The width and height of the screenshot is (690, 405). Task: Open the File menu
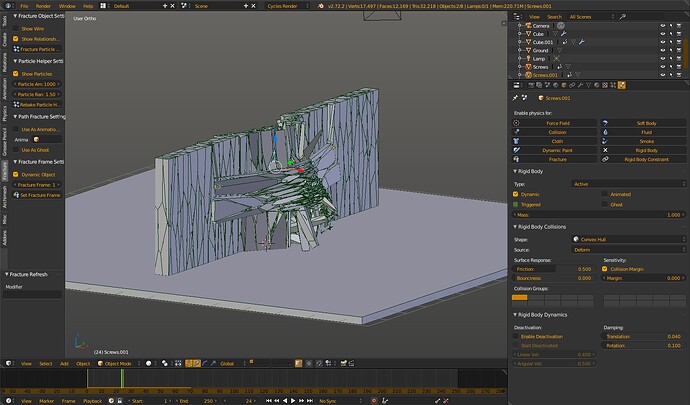click(24, 6)
